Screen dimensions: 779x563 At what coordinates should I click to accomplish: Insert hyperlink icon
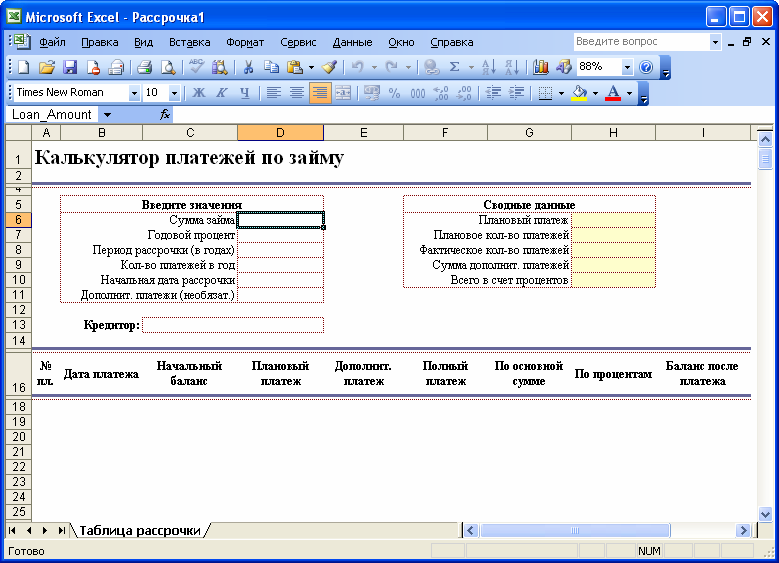431,67
